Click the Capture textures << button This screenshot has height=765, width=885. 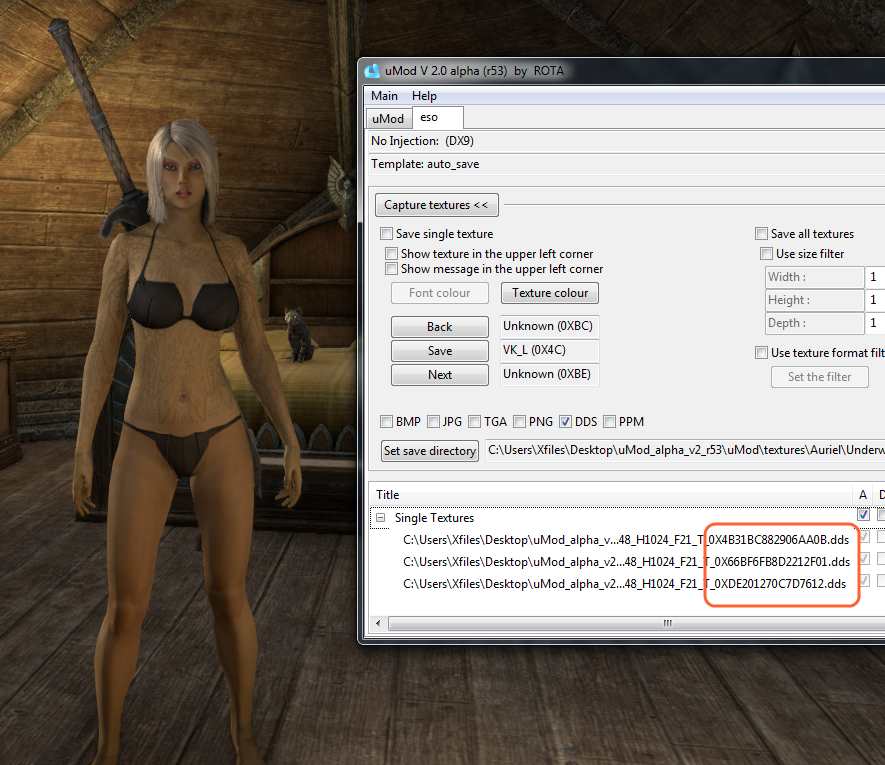436,205
